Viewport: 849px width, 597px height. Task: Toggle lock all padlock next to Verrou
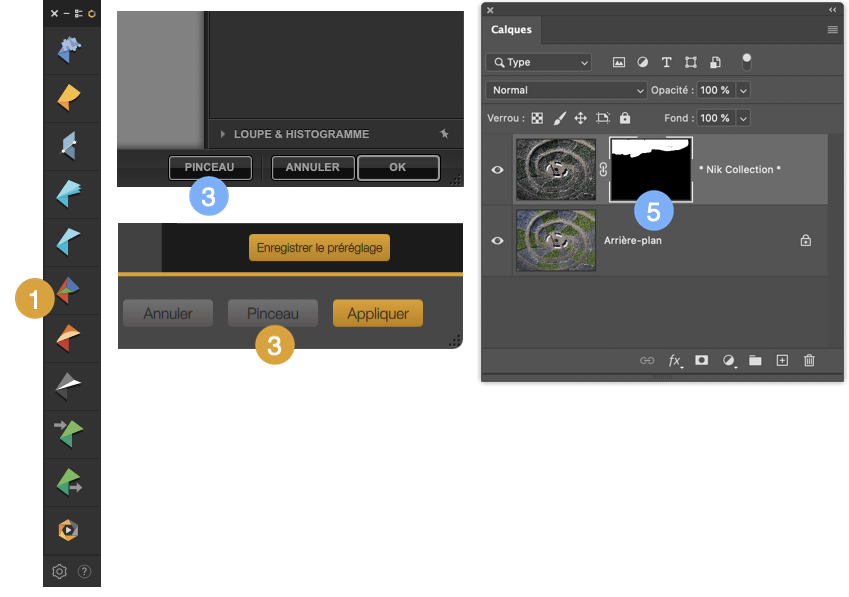click(x=625, y=118)
